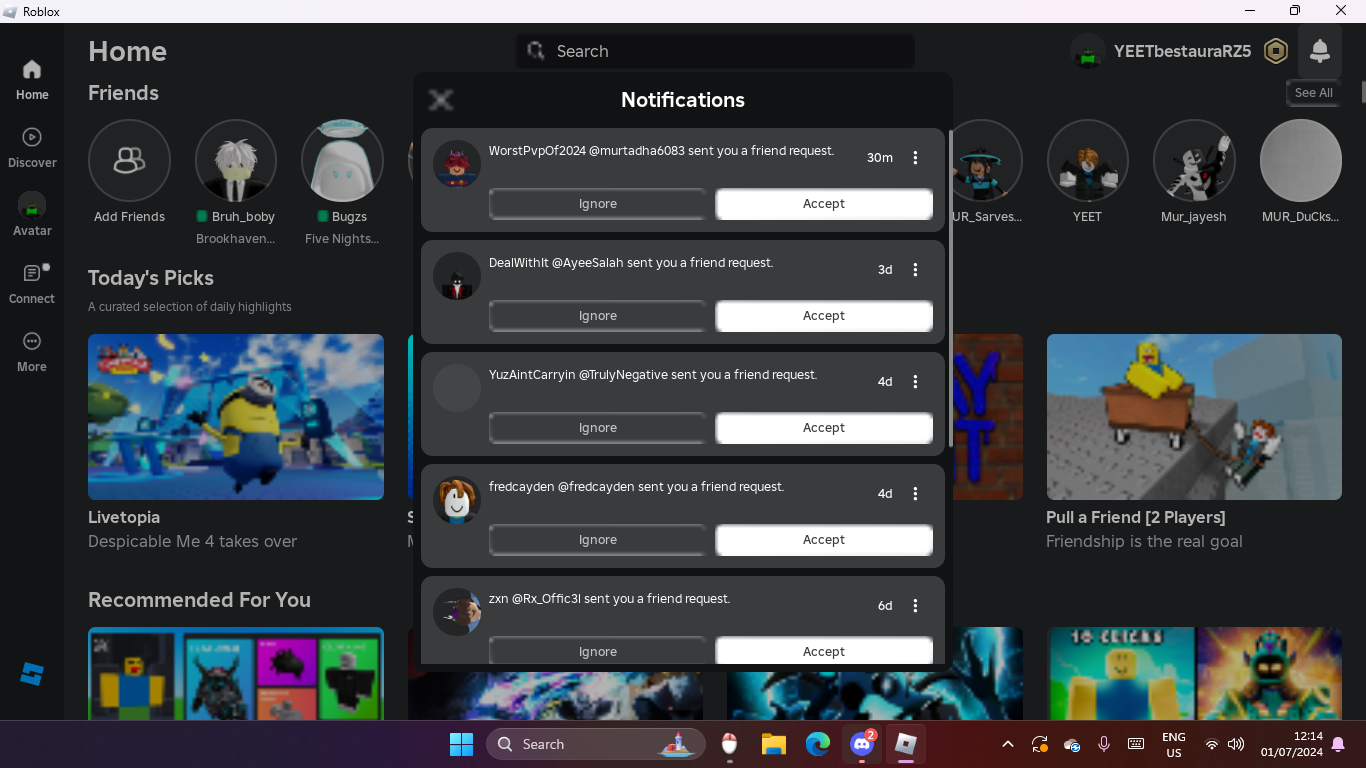
Task: Open YEETbestauraRZ5 profile avatar icon
Action: (x=1087, y=51)
